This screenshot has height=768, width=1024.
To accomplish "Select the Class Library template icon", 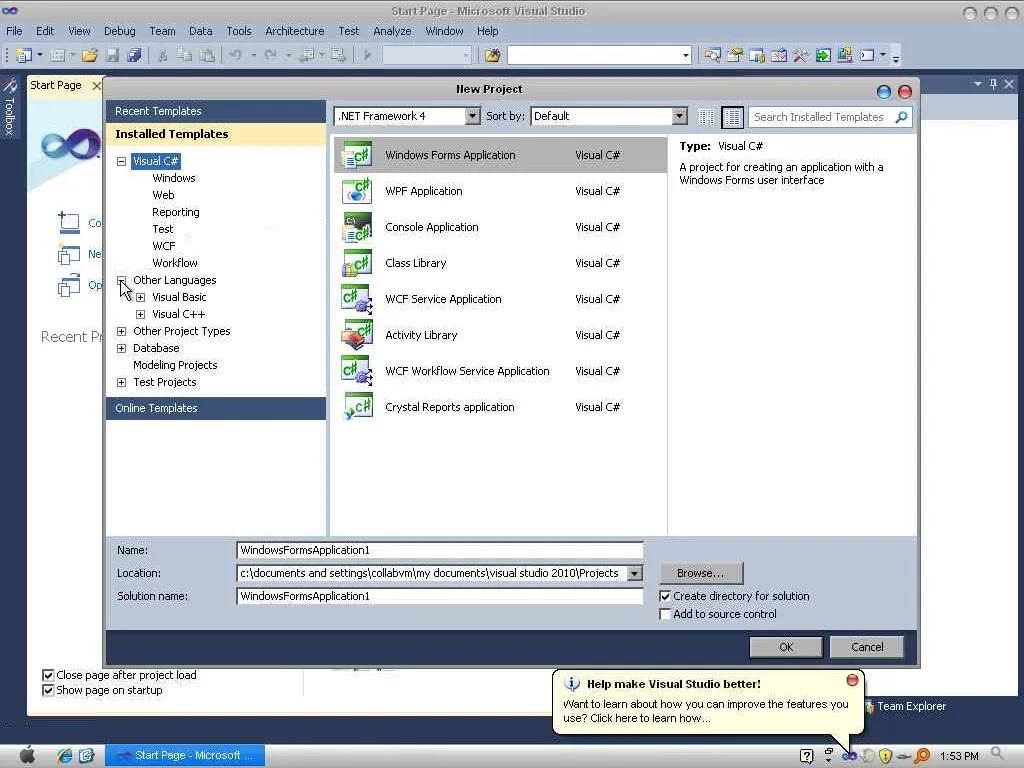I will (357, 263).
